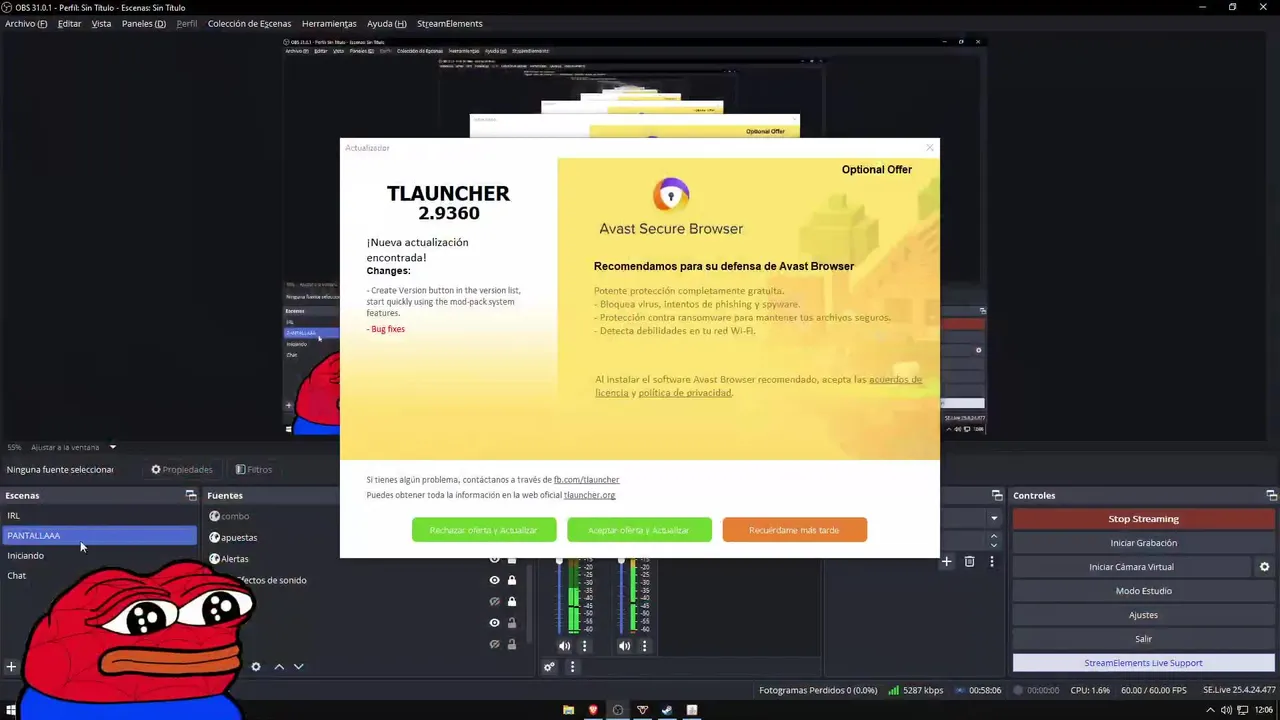The height and width of the screenshot is (720, 1280).
Task: Open tlauncher.org link
Action: coord(589,495)
